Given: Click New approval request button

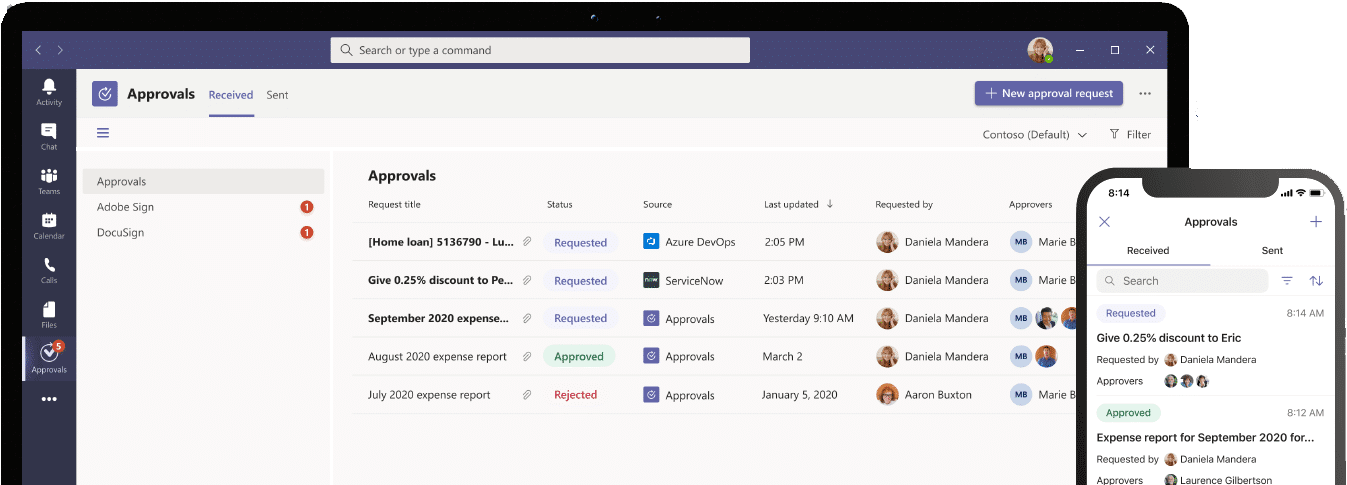Looking at the screenshot, I should (x=1048, y=93).
